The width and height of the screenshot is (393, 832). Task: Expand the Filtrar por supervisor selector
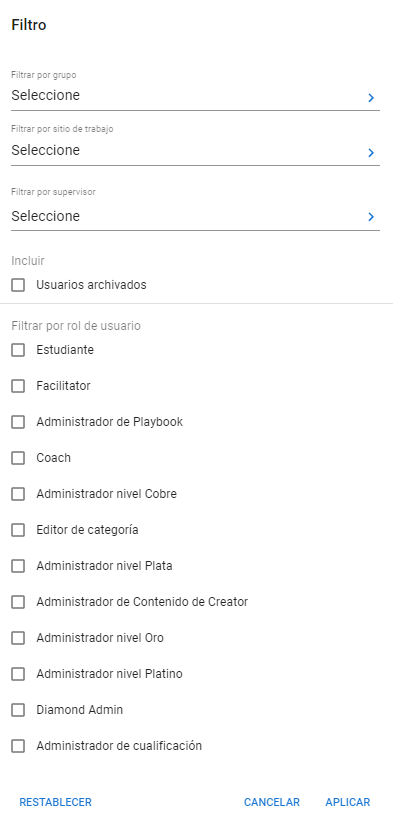(x=195, y=216)
